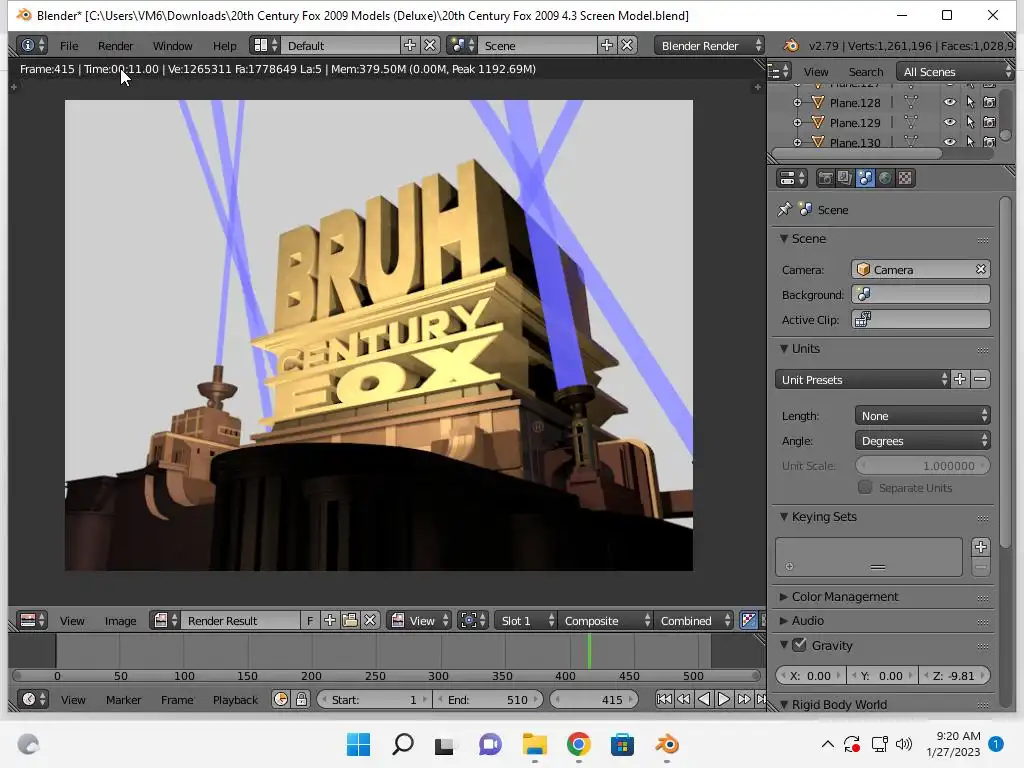1024x768 pixels.
Task: Add a keying set with plus button
Action: (x=980, y=547)
